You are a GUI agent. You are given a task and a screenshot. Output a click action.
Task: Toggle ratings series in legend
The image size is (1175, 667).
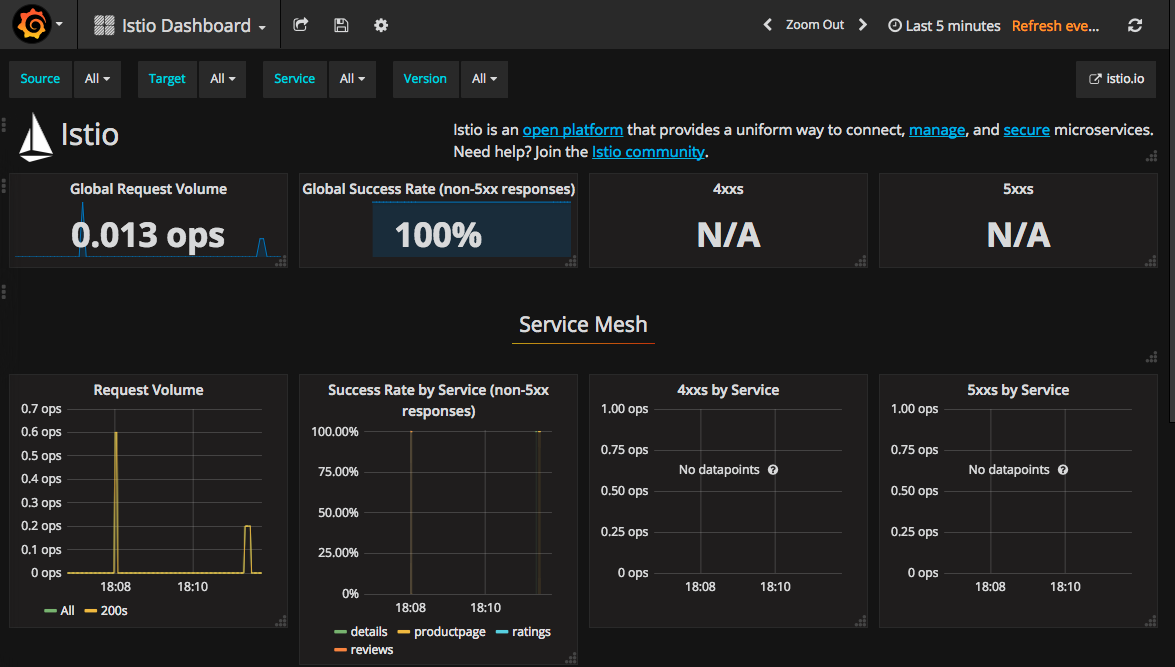531,632
